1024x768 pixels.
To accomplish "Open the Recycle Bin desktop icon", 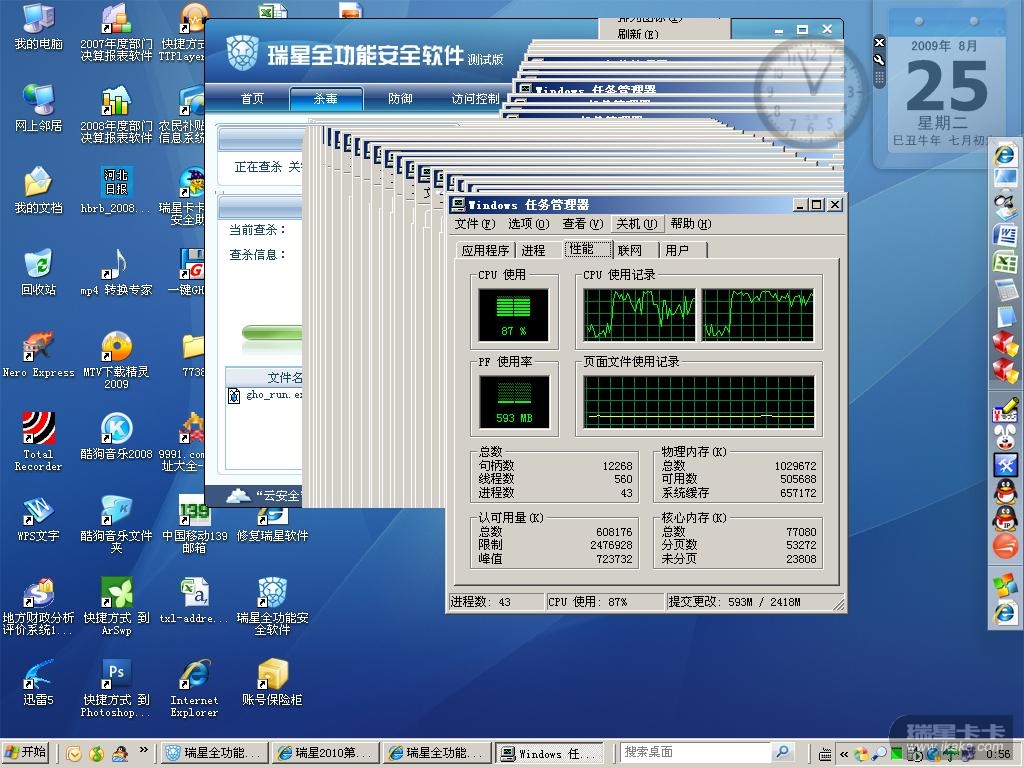I will pyautogui.click(x=38, y=264).
